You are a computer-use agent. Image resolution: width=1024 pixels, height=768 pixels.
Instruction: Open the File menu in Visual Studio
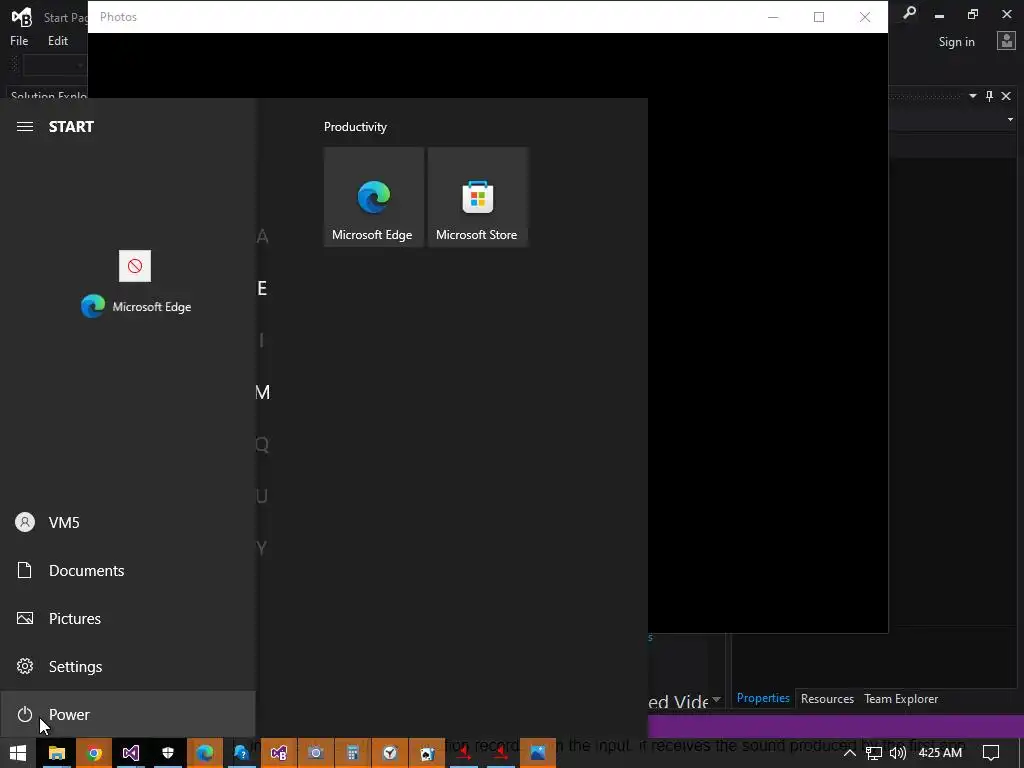click(19, 40)
